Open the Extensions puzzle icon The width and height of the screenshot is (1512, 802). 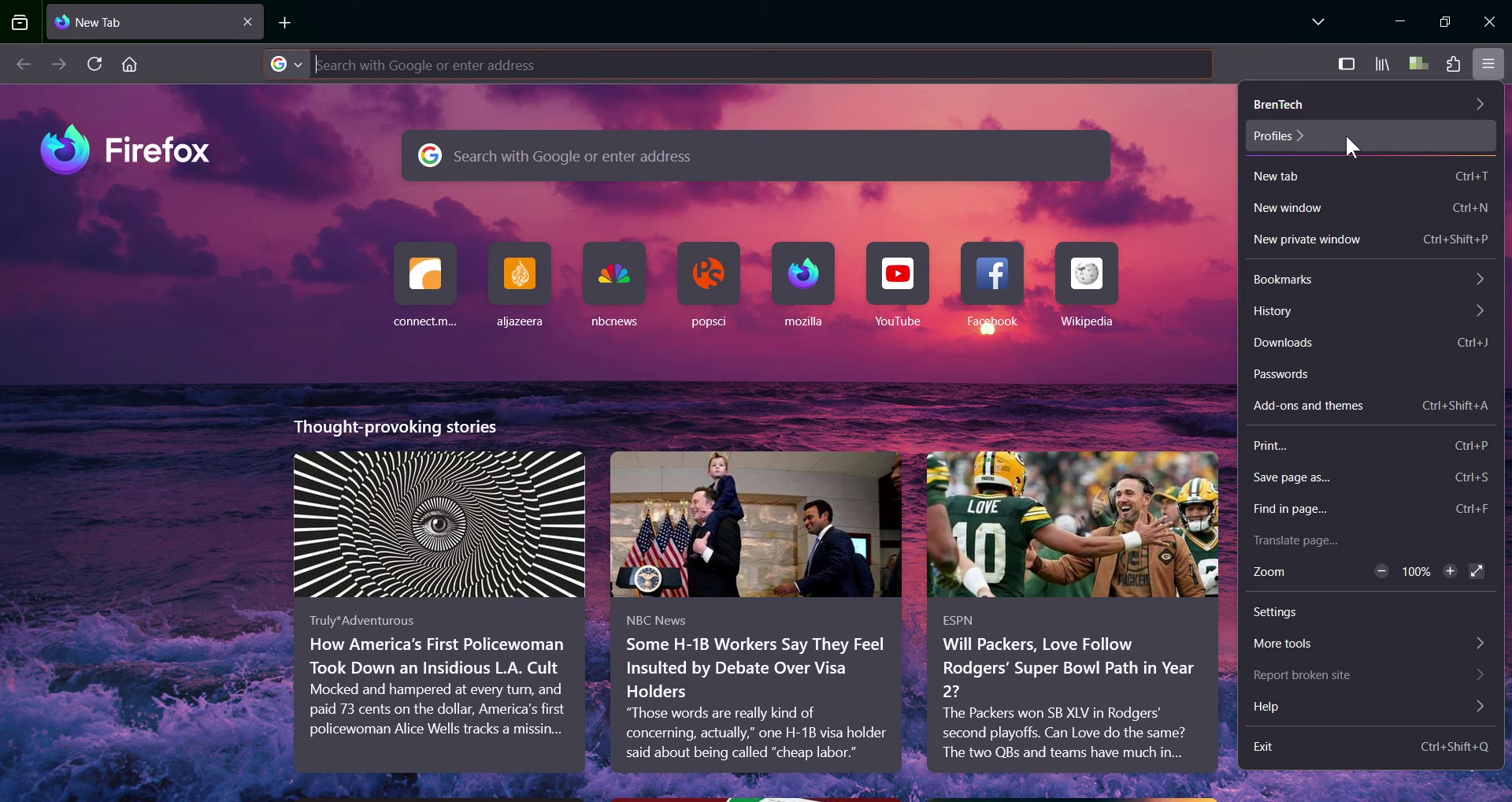pyautogui.click(x=1454, y=65)
